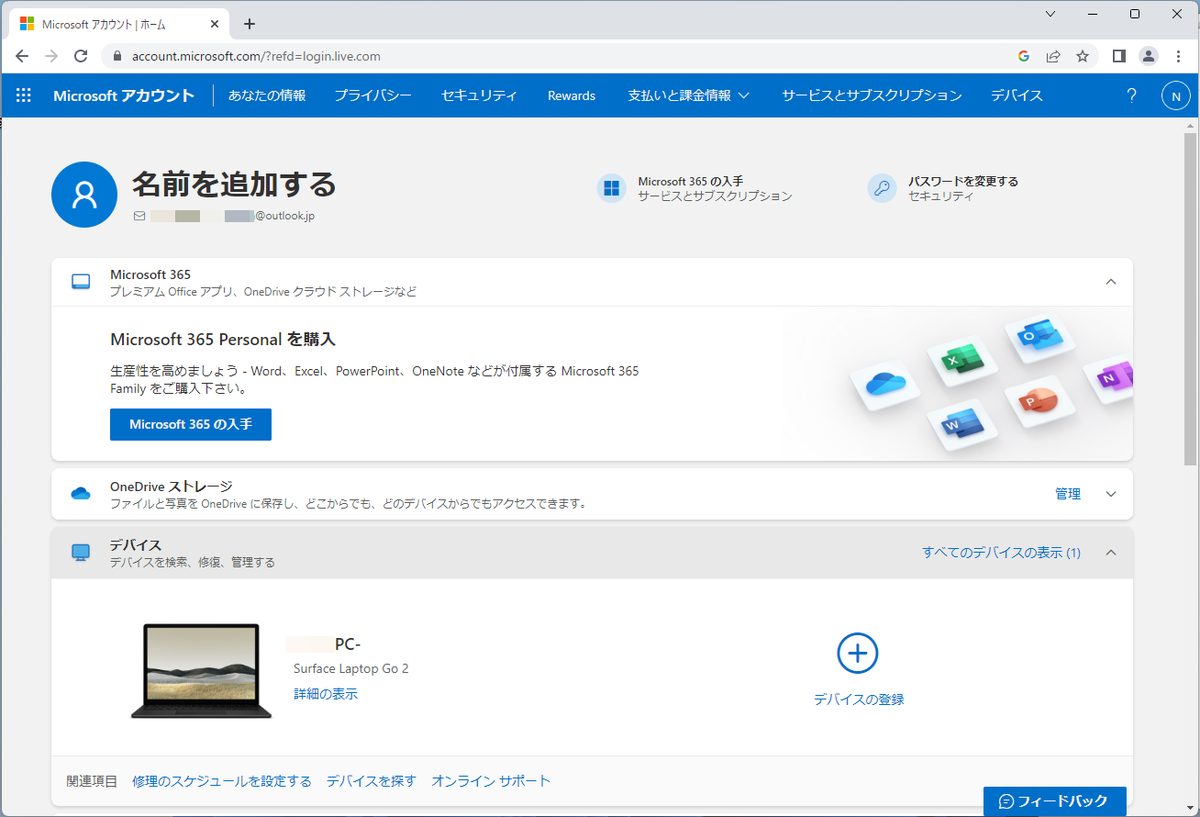The height and width of the screenshot is (817, 1200).
Task: Expand the OneDrive ストレージ section chevron
Action: 1111,494
